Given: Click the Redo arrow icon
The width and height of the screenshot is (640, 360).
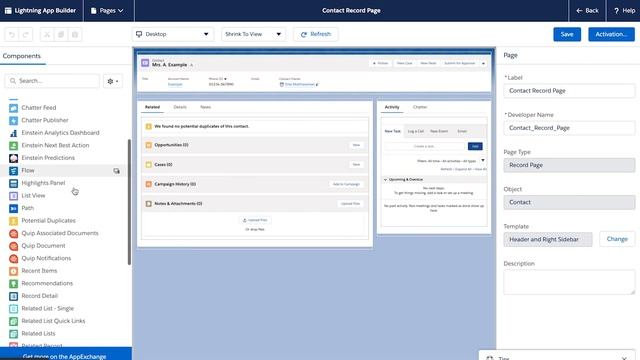Looking at the screenshot, I should tap(26, 35).
